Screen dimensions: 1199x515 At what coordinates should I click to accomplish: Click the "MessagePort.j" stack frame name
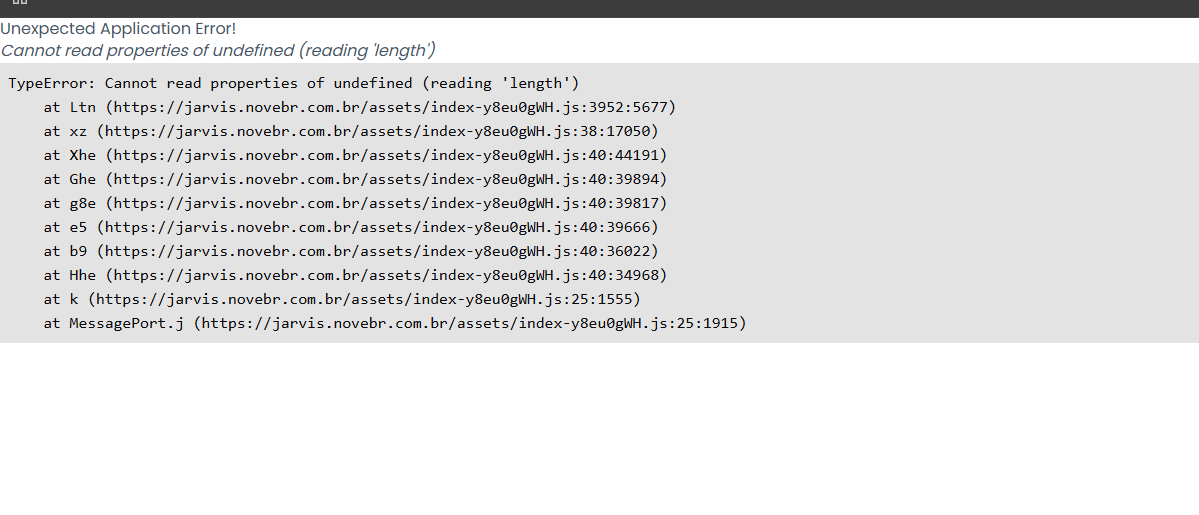pyautogui.click(x=126, y=323)
